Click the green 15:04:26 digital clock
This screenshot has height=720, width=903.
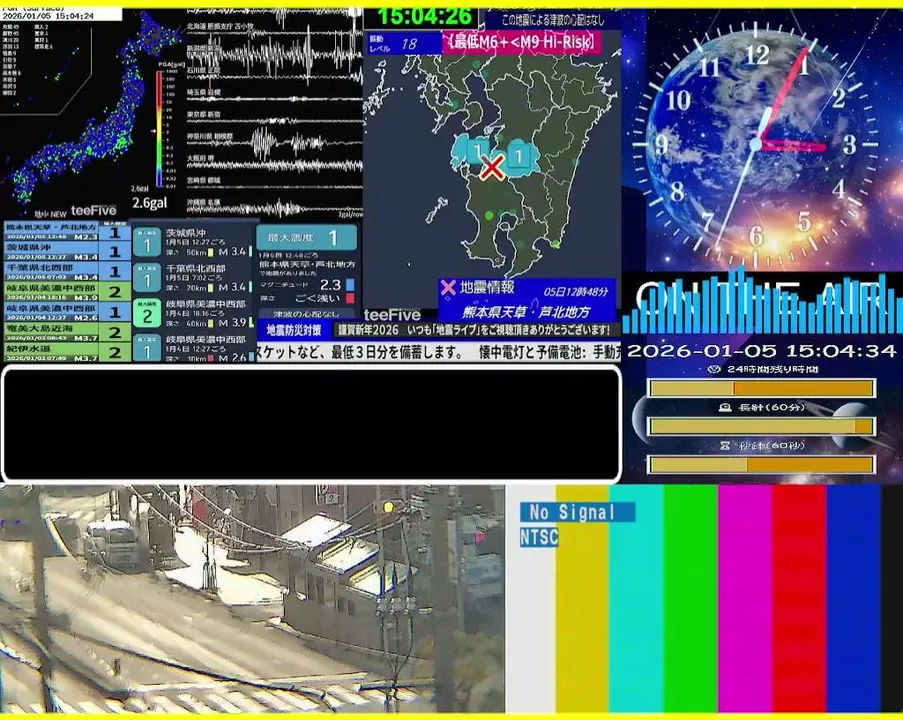425,17
